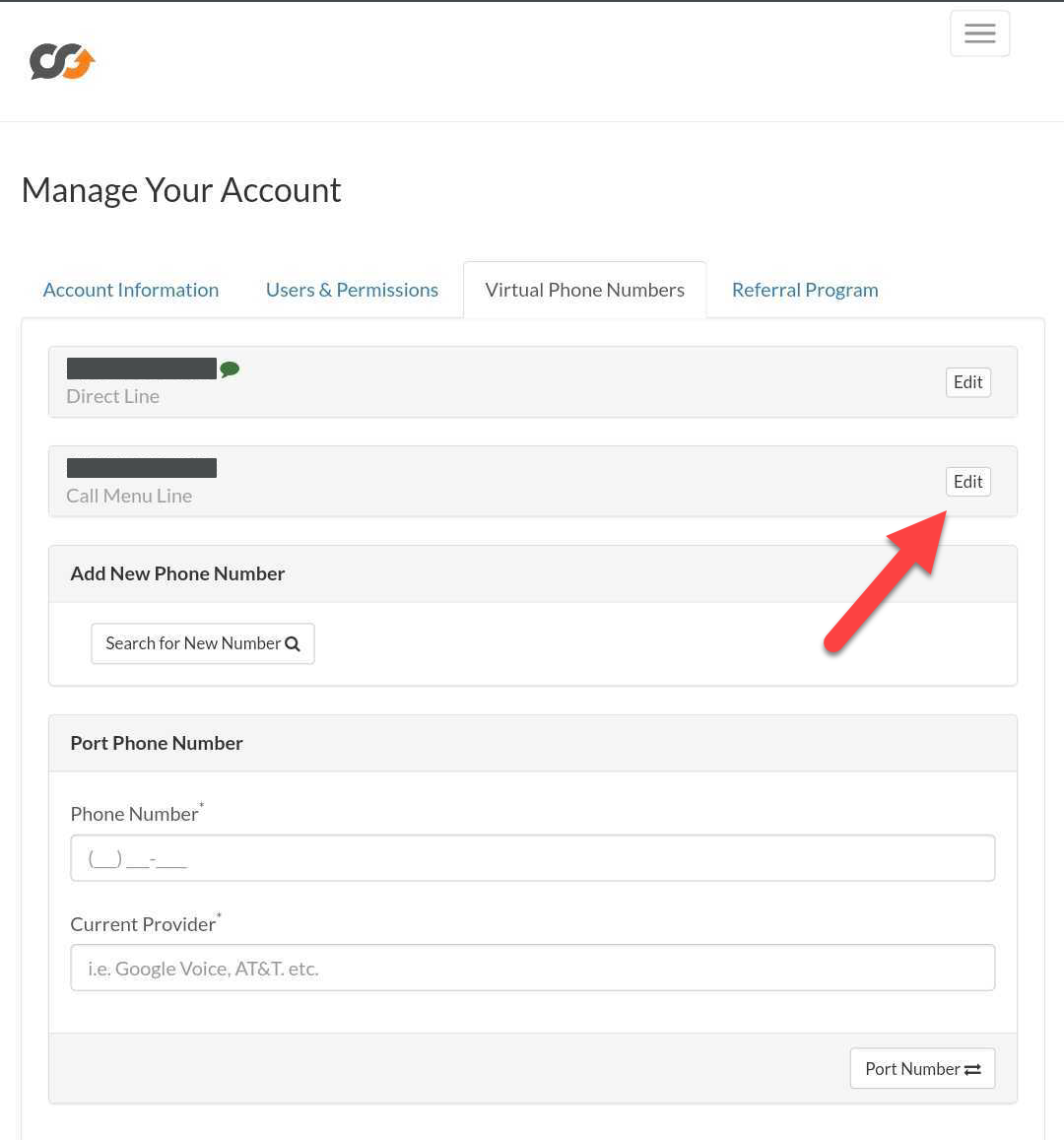
Task: Click the green SMS bubble icon
Action: 230,369
